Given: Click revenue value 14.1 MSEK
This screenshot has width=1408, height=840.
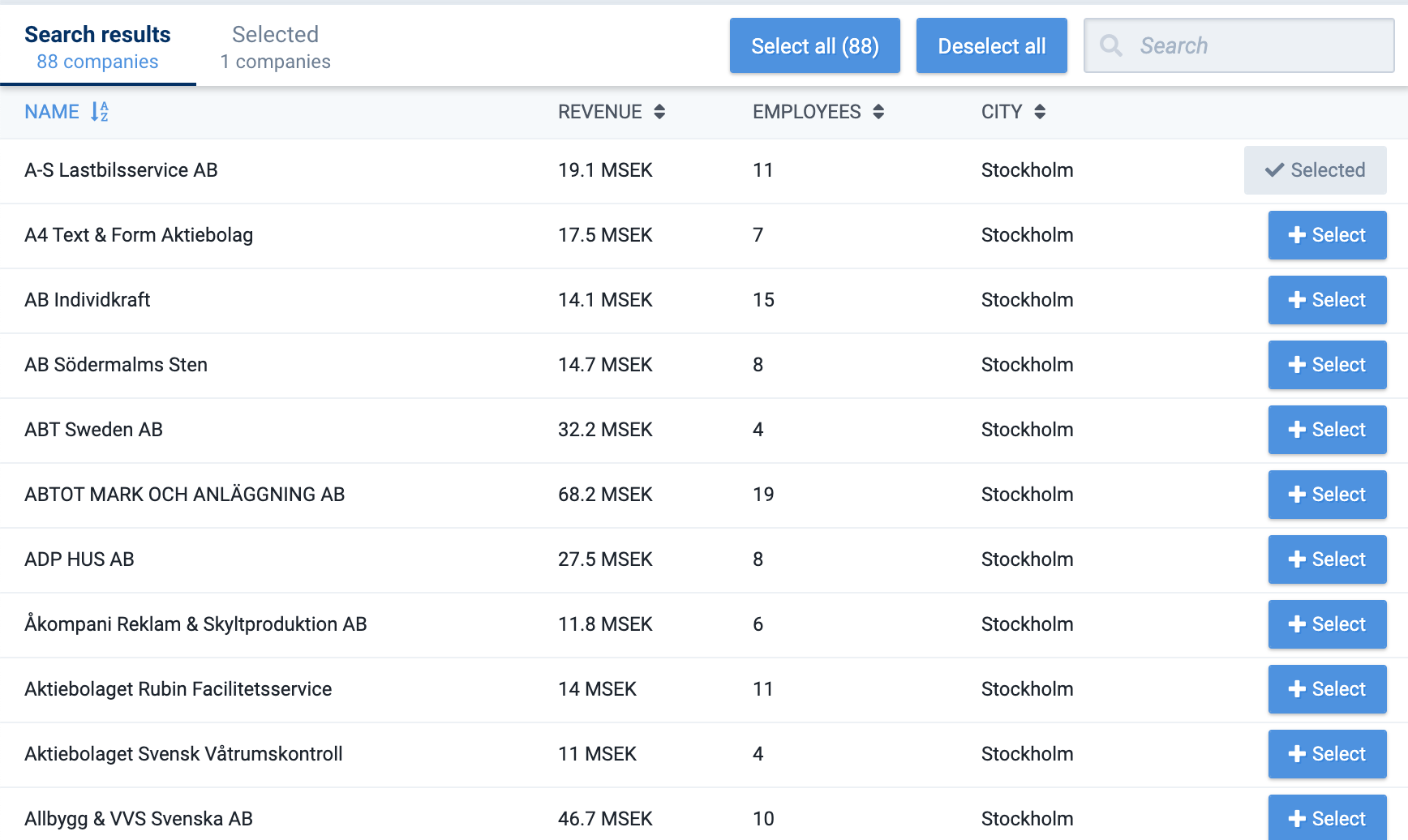Looking at the screenshot, I should click(605, 300).
